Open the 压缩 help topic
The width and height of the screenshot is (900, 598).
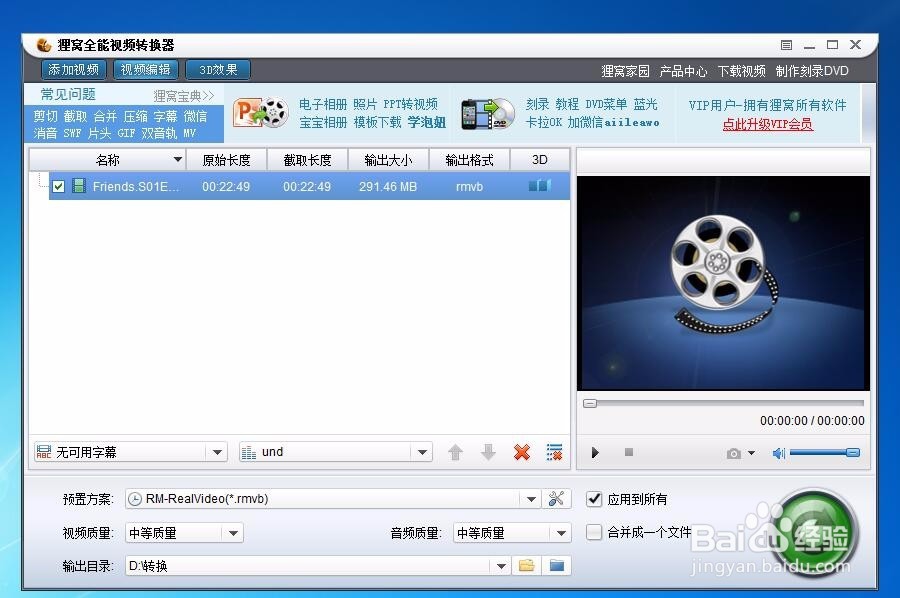tap(135, 117)
